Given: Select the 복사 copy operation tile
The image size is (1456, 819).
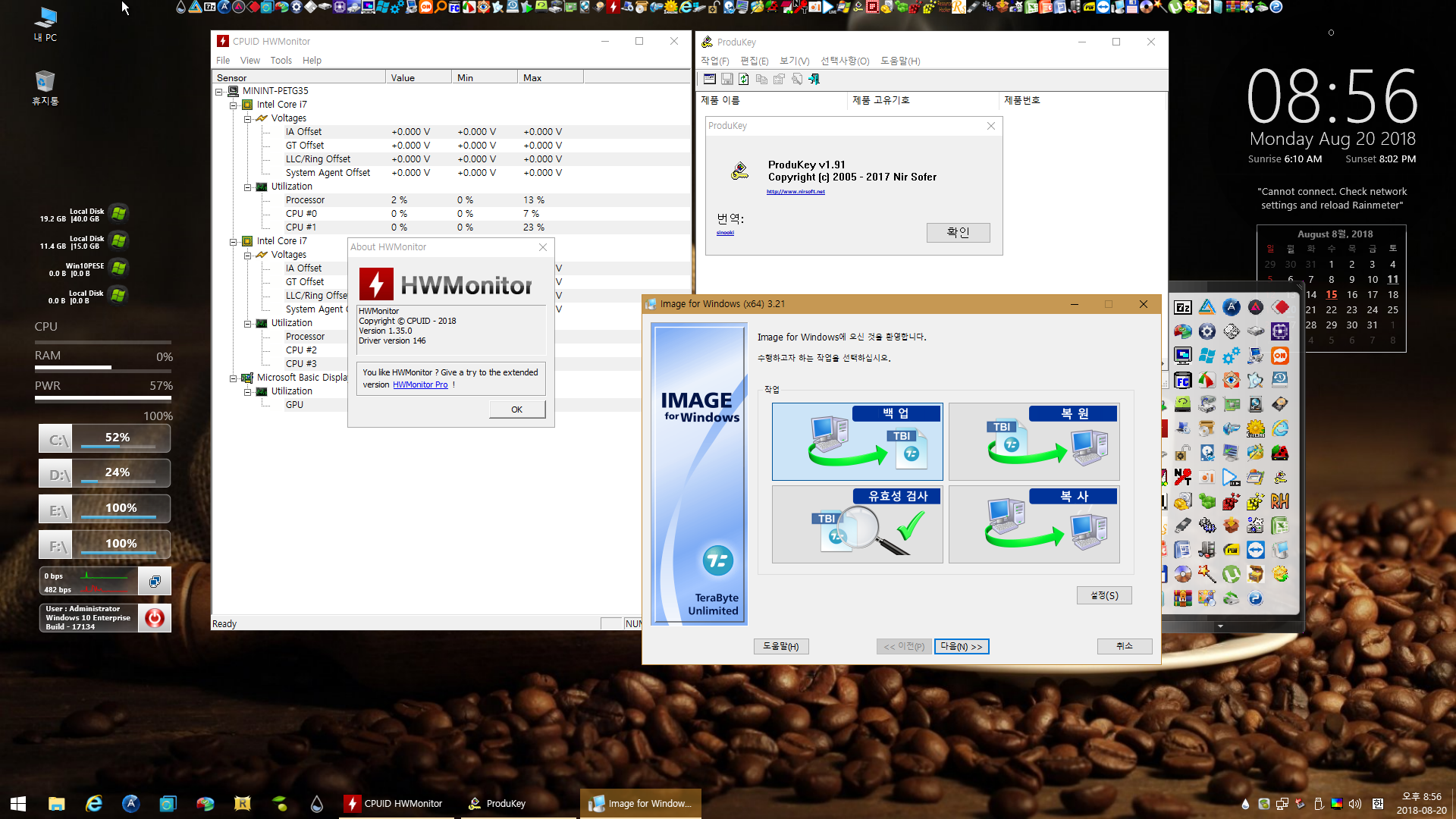Looking at the screenshot, I should click(1034, 524).
